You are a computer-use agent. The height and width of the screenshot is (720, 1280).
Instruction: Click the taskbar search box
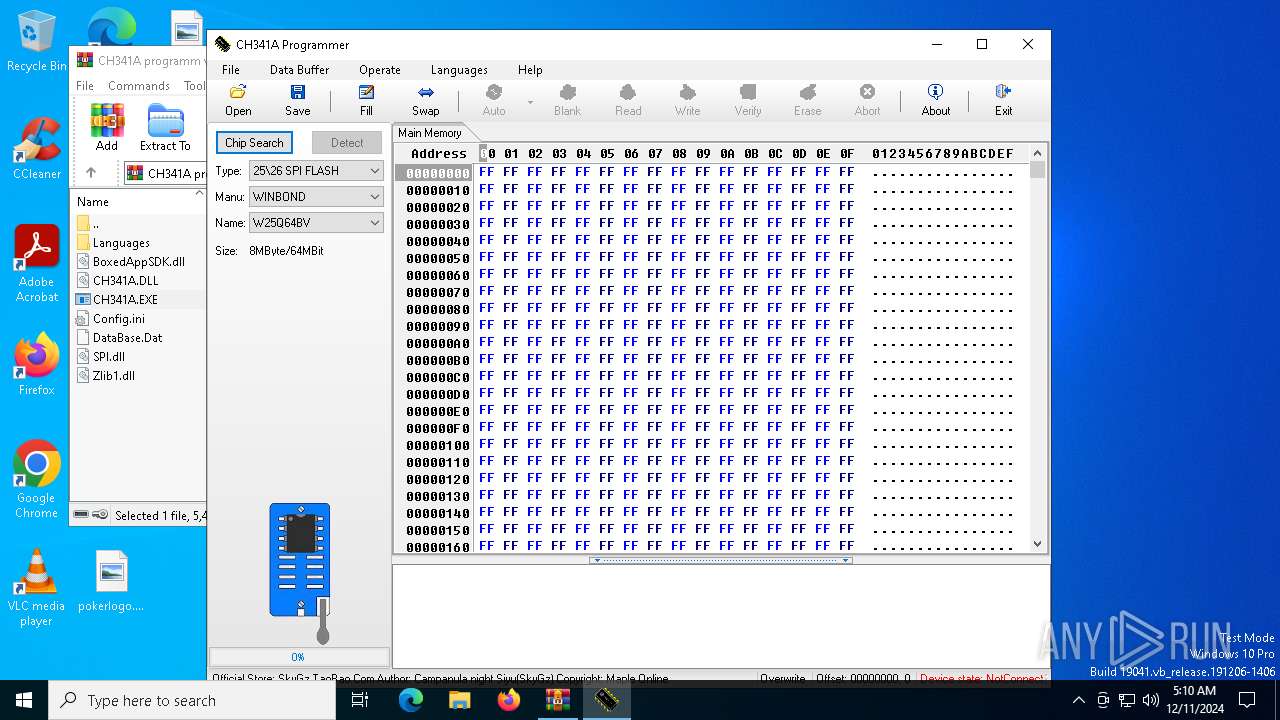click(192, 700)
